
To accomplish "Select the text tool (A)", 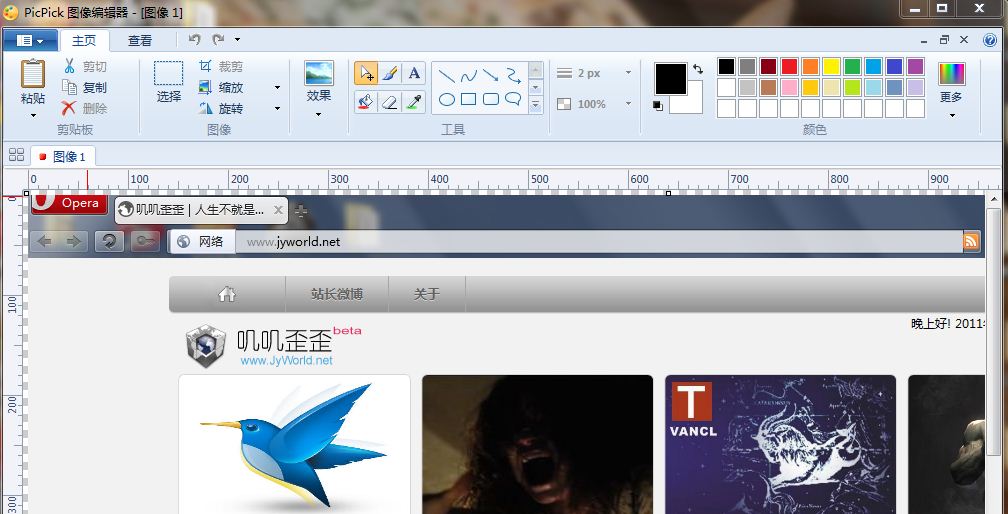I will pyautogui.click(x=414, y=73).
